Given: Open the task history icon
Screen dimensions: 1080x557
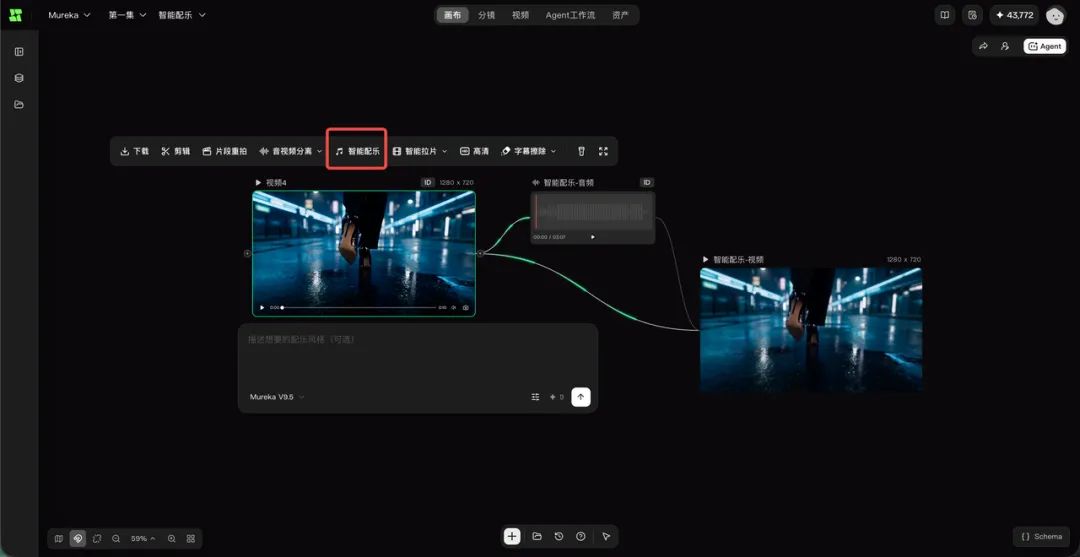Looking at the screenshot, I should click(972, 15).
